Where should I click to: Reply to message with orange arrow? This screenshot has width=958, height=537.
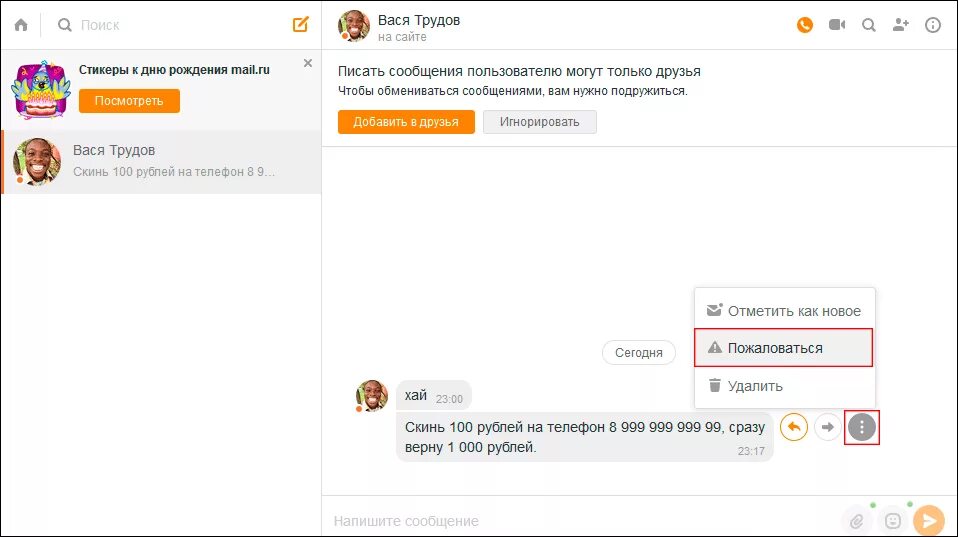pos(794,427)
